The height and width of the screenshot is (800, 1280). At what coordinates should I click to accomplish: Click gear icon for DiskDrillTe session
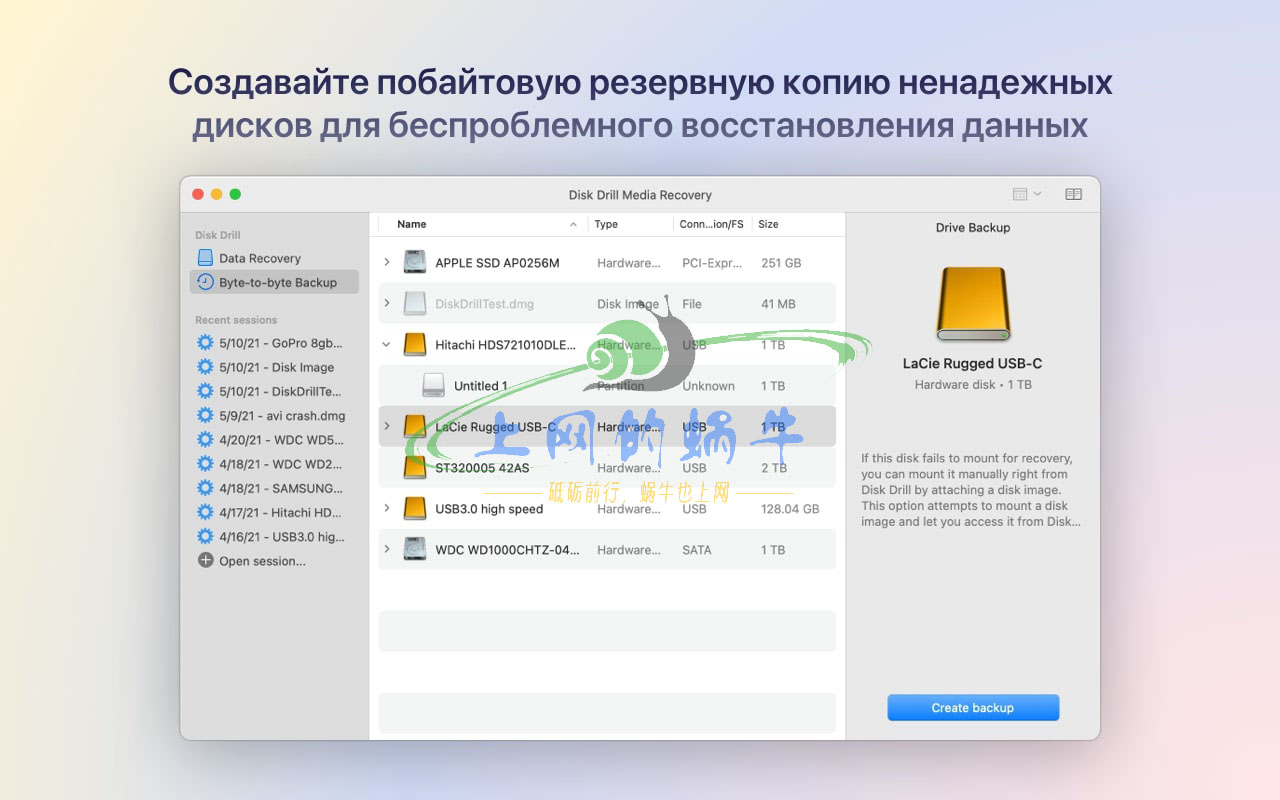pos(205,391)
